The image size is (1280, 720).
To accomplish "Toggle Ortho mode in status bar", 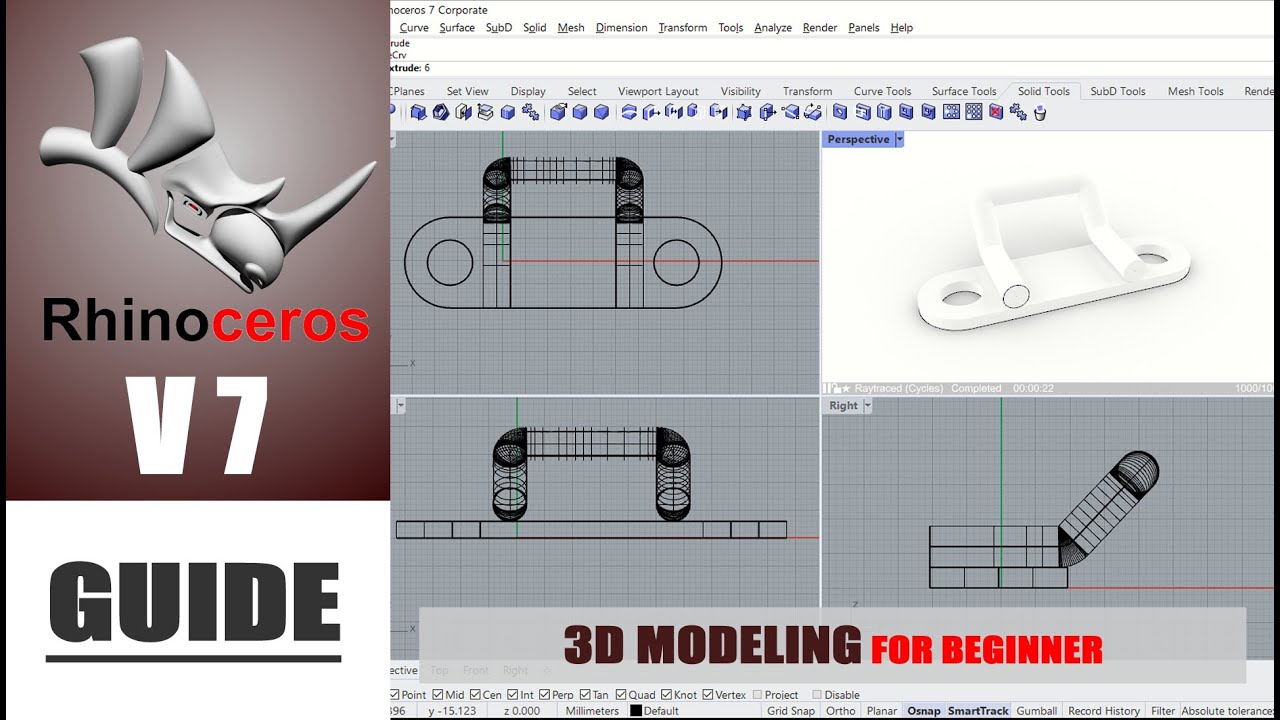I will tap(841, 711).
